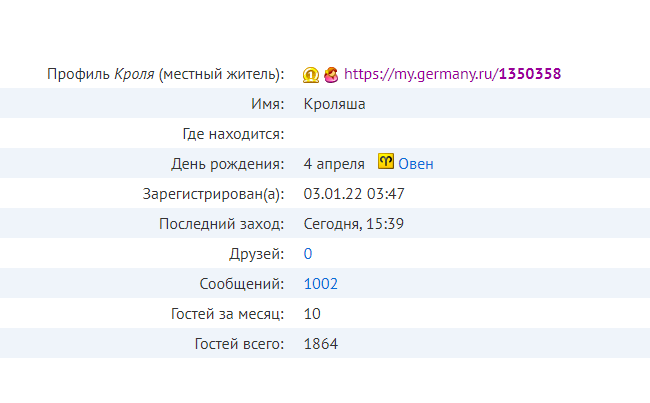Open the Овен zodiac link
The width and height of the screenshot is (650, 403).
coord(416,164)
